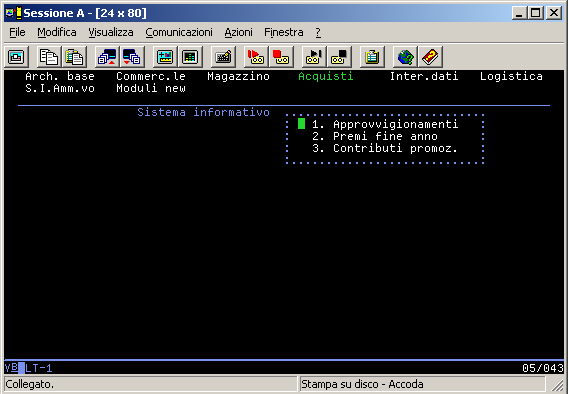Click the start macro recording icon
The height and width of the screenshot is (394, 568).
coord(256,57)
